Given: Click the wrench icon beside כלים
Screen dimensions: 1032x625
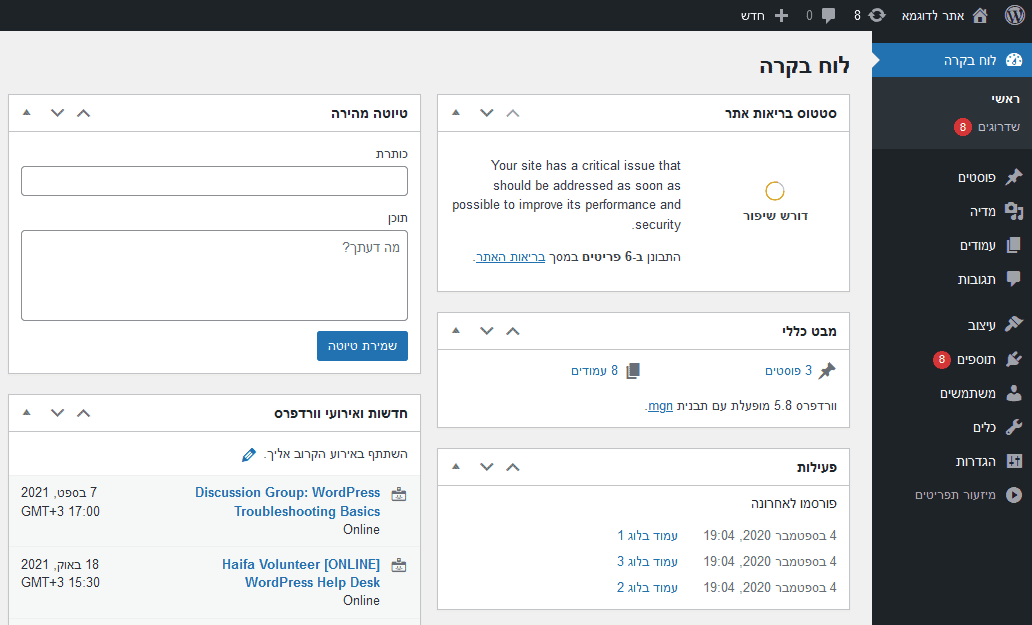Looking at the screenshot, I should click(x=1014, y=427).
